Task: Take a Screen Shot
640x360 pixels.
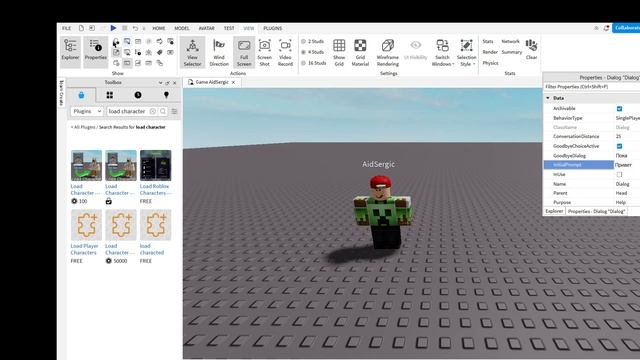Action: 264,52
